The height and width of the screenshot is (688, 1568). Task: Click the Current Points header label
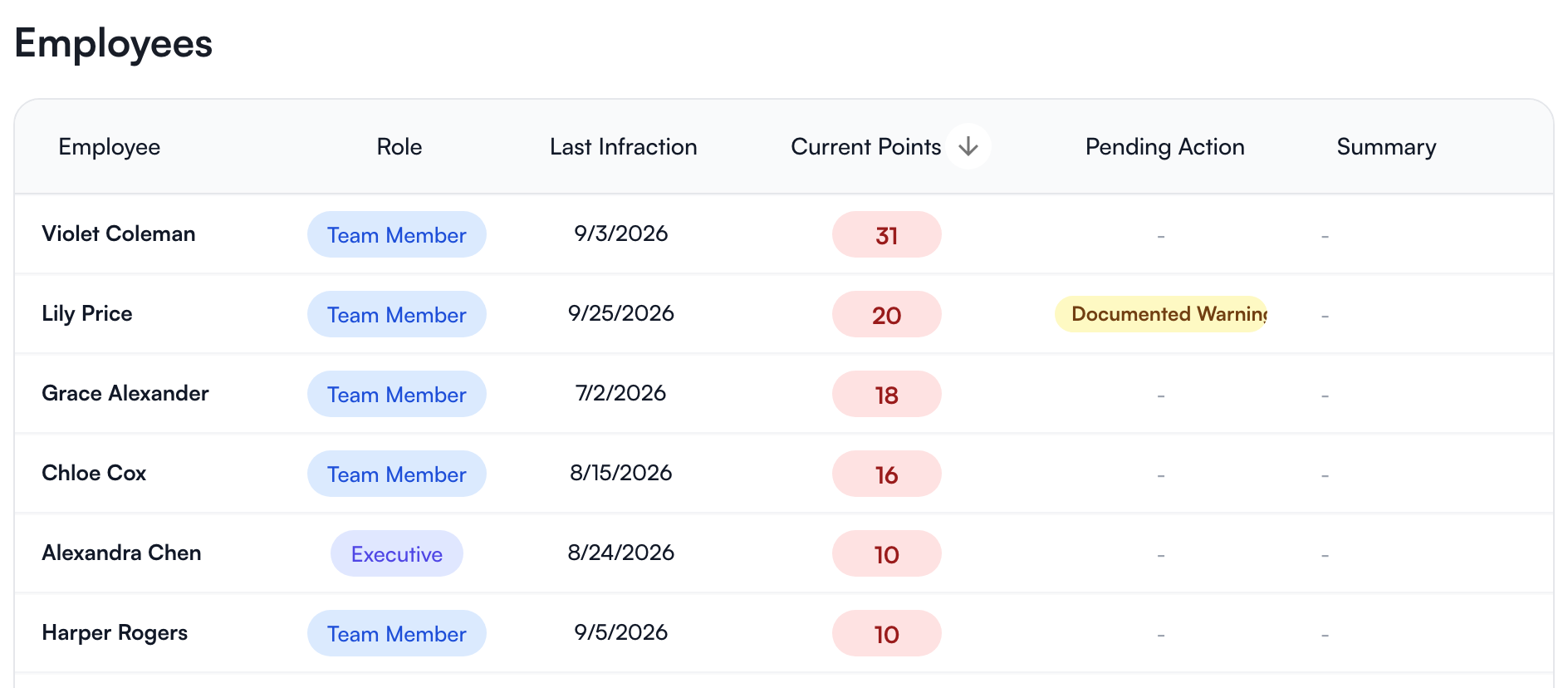[865, 147]
